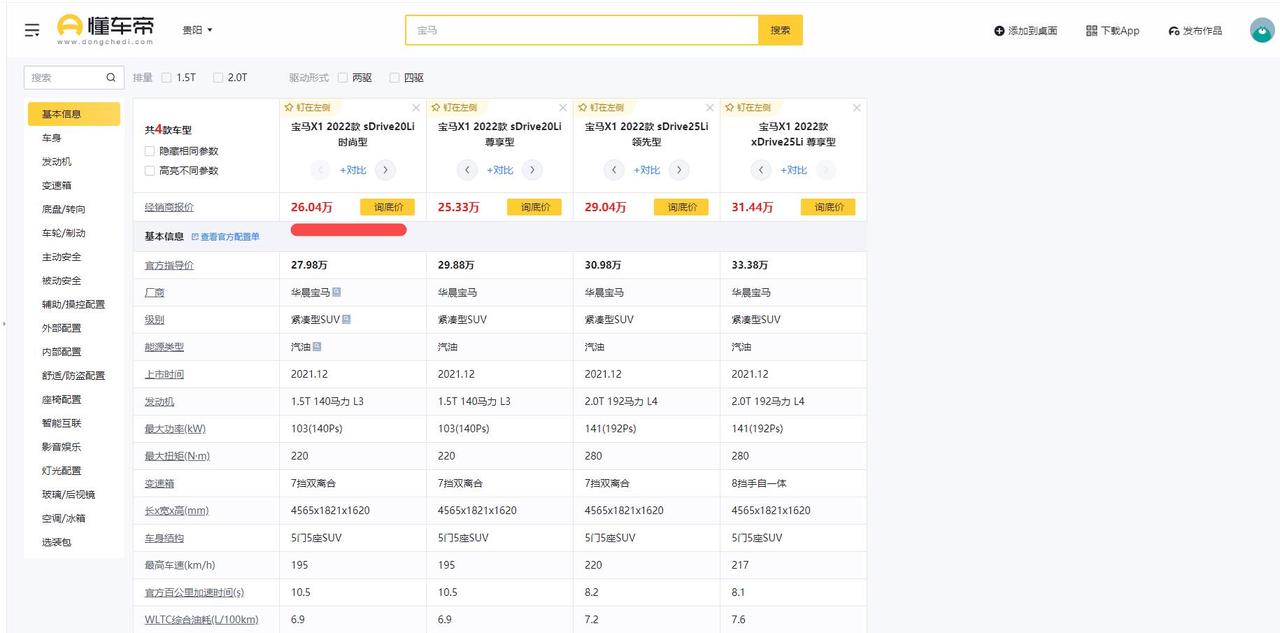This screenshot has width=1280, height=633.
Task: Click 询底价 next to 26.04万
Action: [387, 207]
